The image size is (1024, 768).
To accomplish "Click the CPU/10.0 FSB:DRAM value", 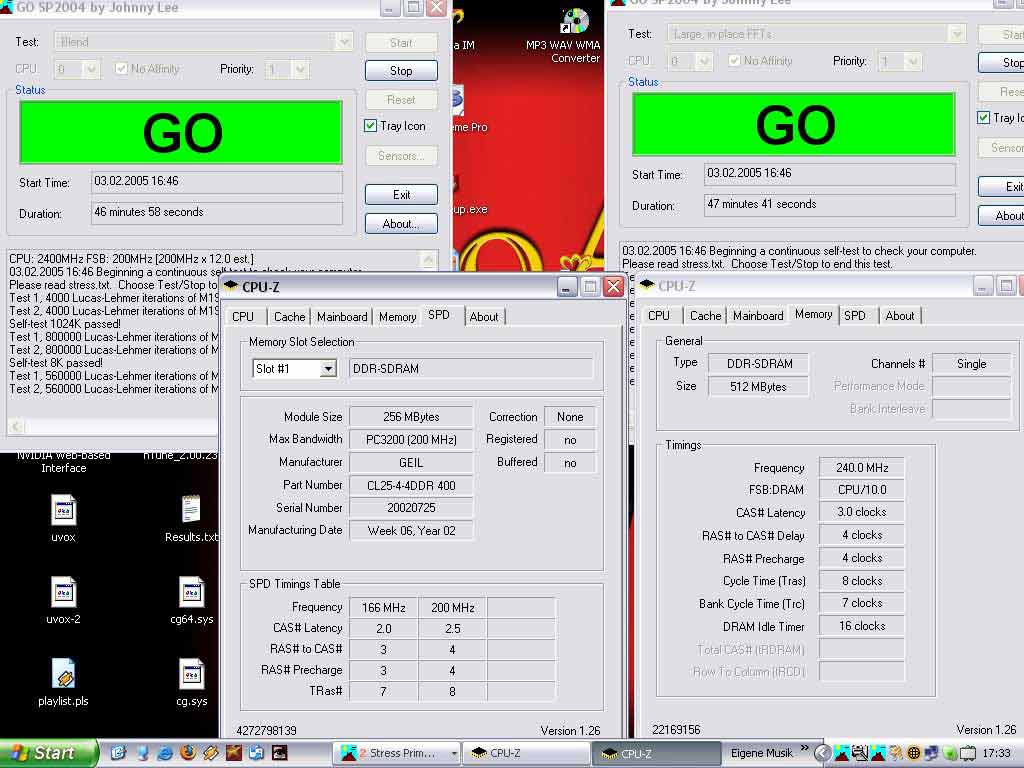I will 862,490.
